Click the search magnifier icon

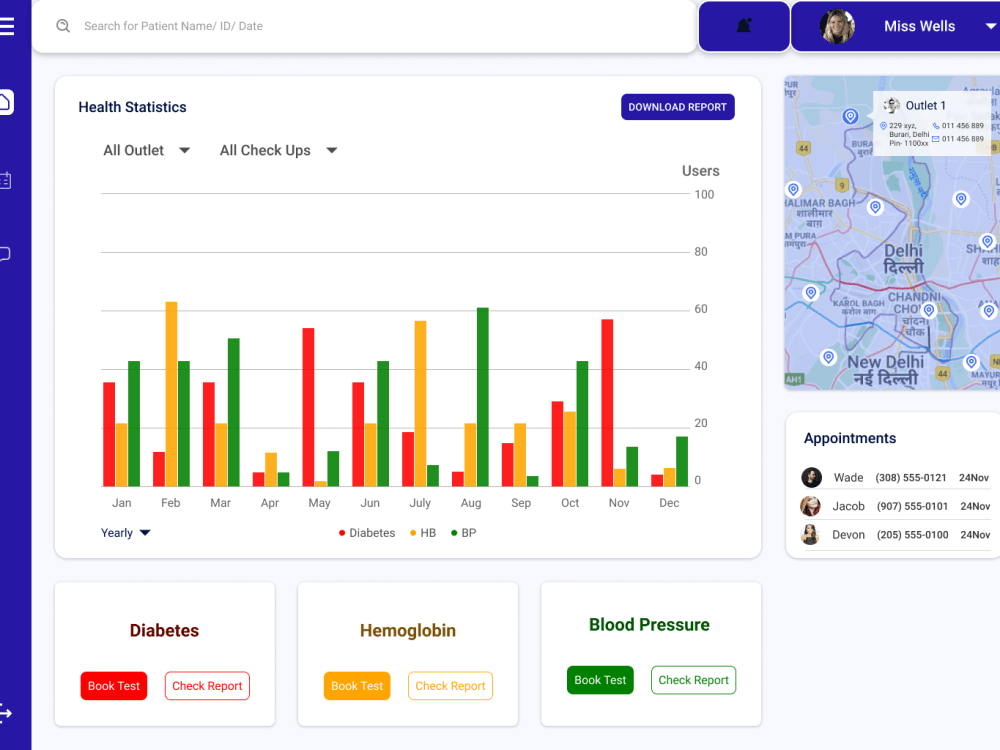point(63,26)
